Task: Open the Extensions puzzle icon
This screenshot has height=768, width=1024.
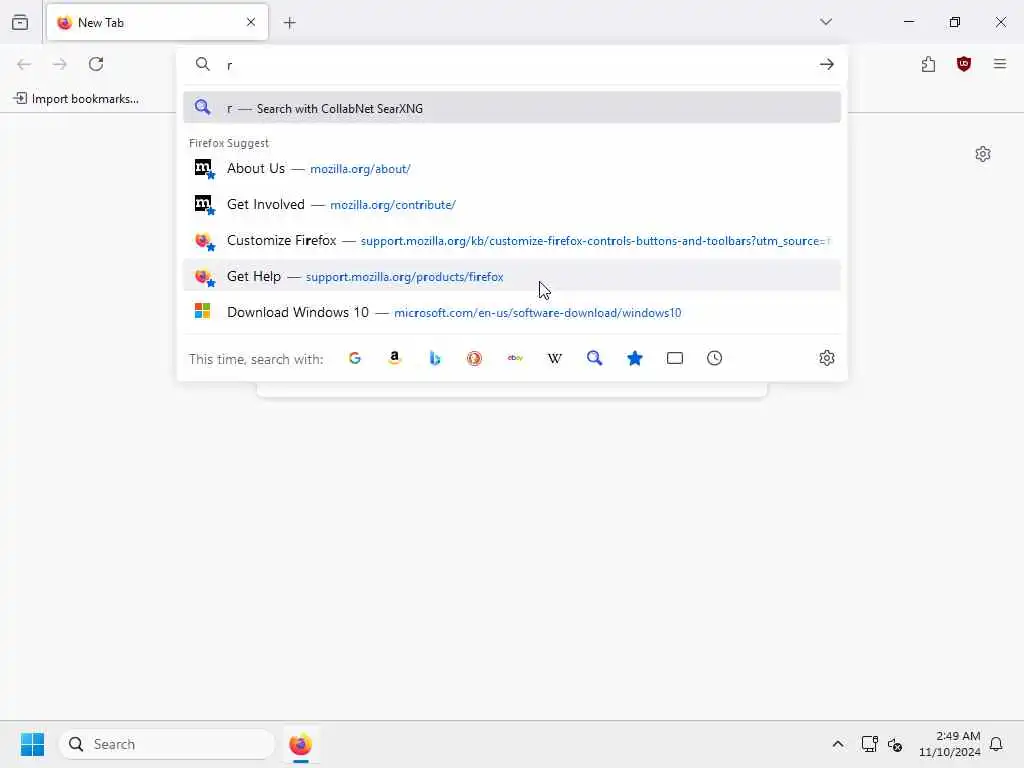Action: 928,64
